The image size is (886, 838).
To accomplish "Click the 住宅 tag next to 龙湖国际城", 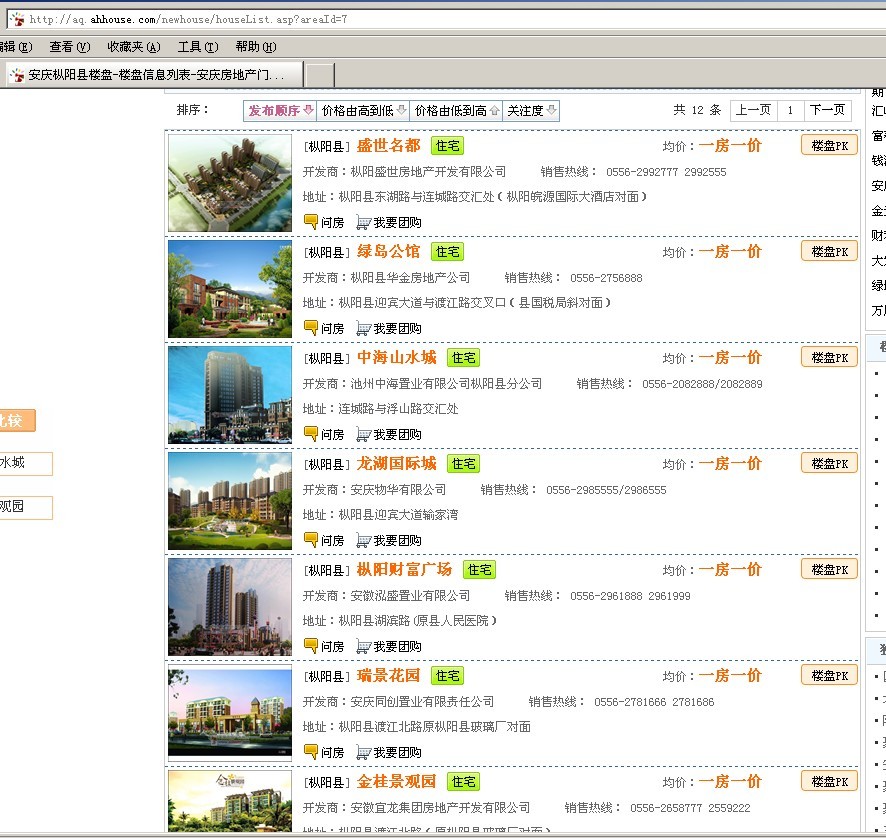I will (463, 463).
